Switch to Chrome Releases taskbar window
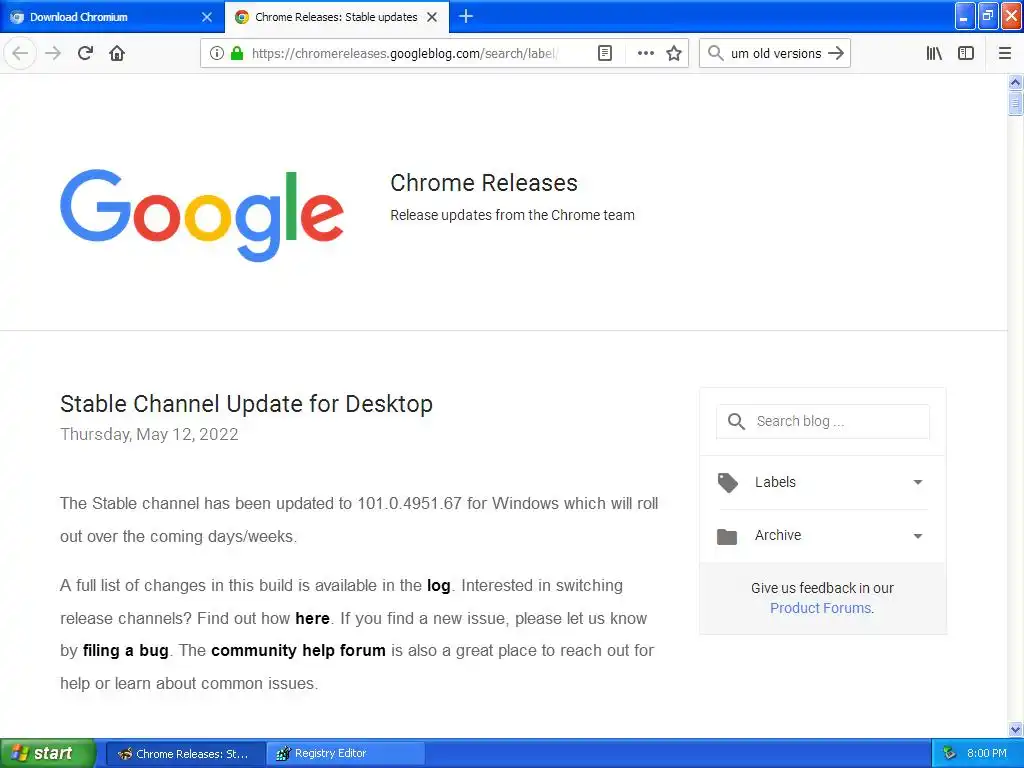 pos(185,754)
